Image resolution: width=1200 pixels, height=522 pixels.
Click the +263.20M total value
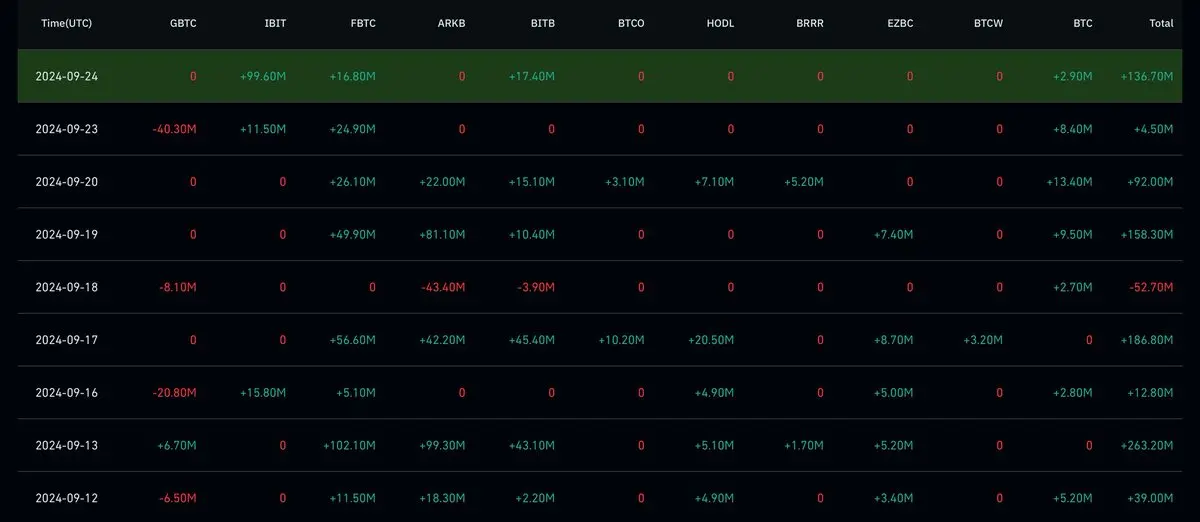point(1148,446)
